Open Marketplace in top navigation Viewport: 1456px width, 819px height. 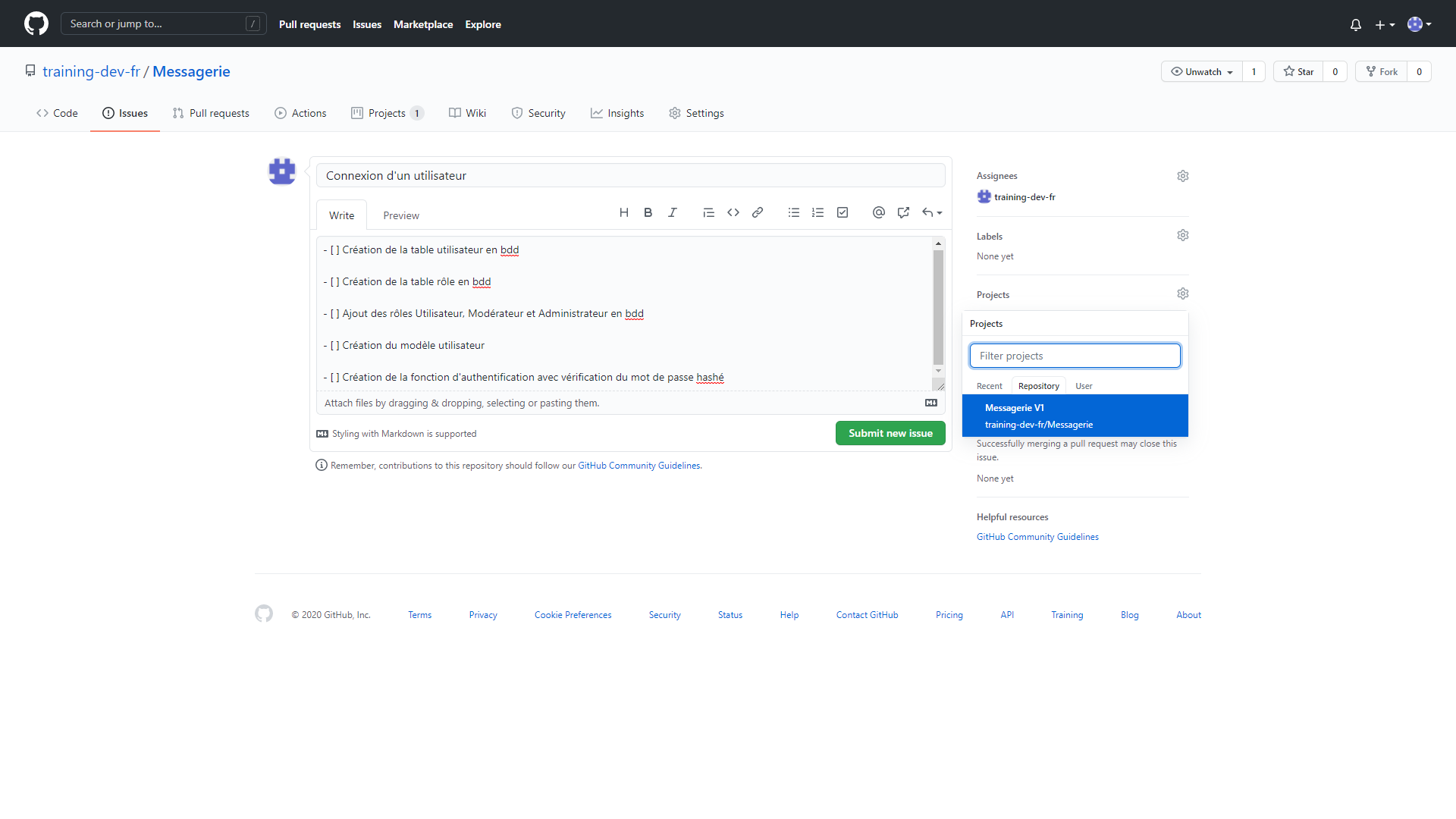click(x=423, y=24)
